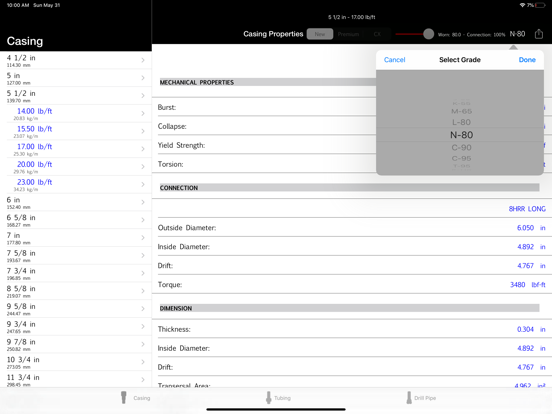552x414 pixels.
Task: Open the 10 3/4 in casing row
Action: pos(76,362)
